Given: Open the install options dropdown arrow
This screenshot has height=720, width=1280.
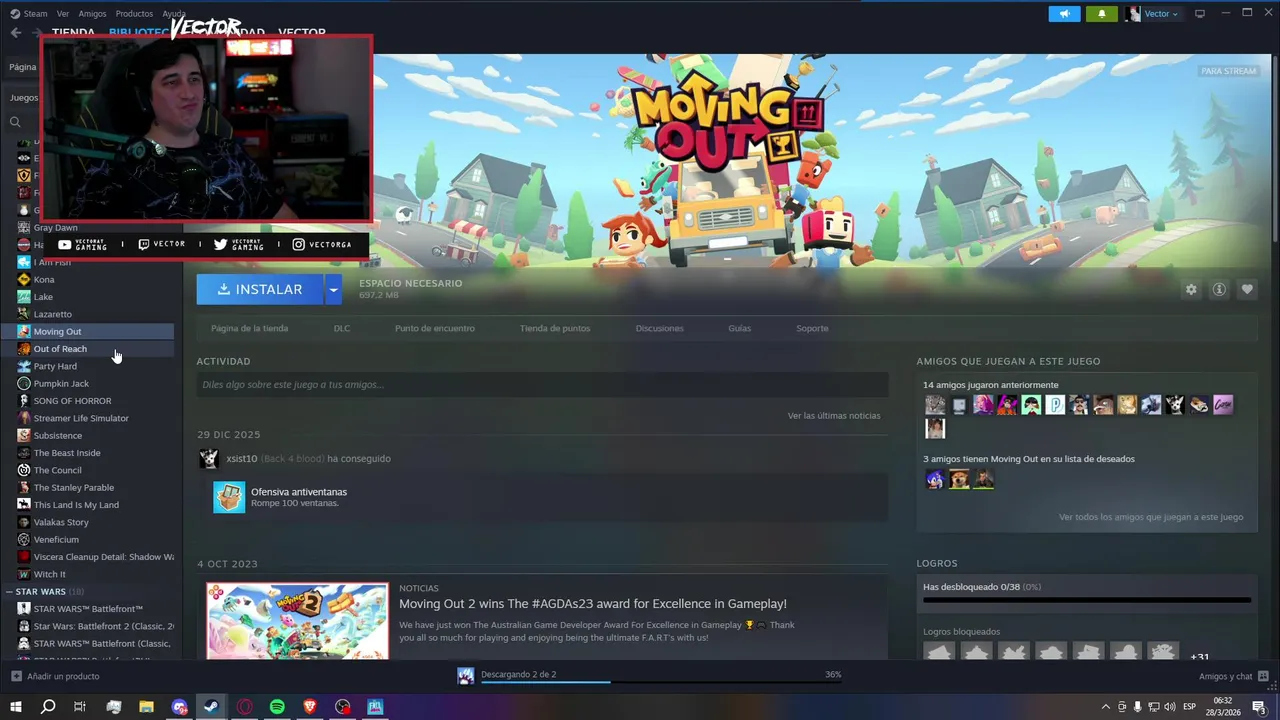Looking at the screenshot, I should coord(333,289).
